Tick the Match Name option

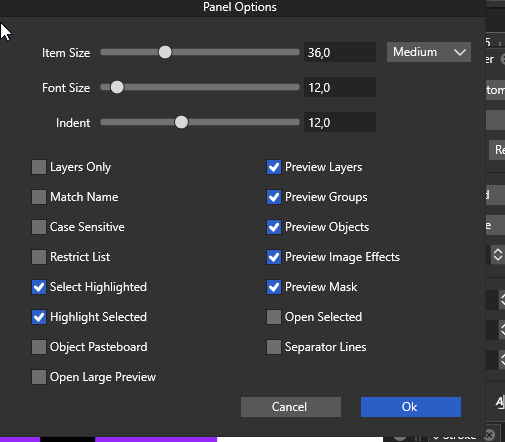(x=39, y=197)
